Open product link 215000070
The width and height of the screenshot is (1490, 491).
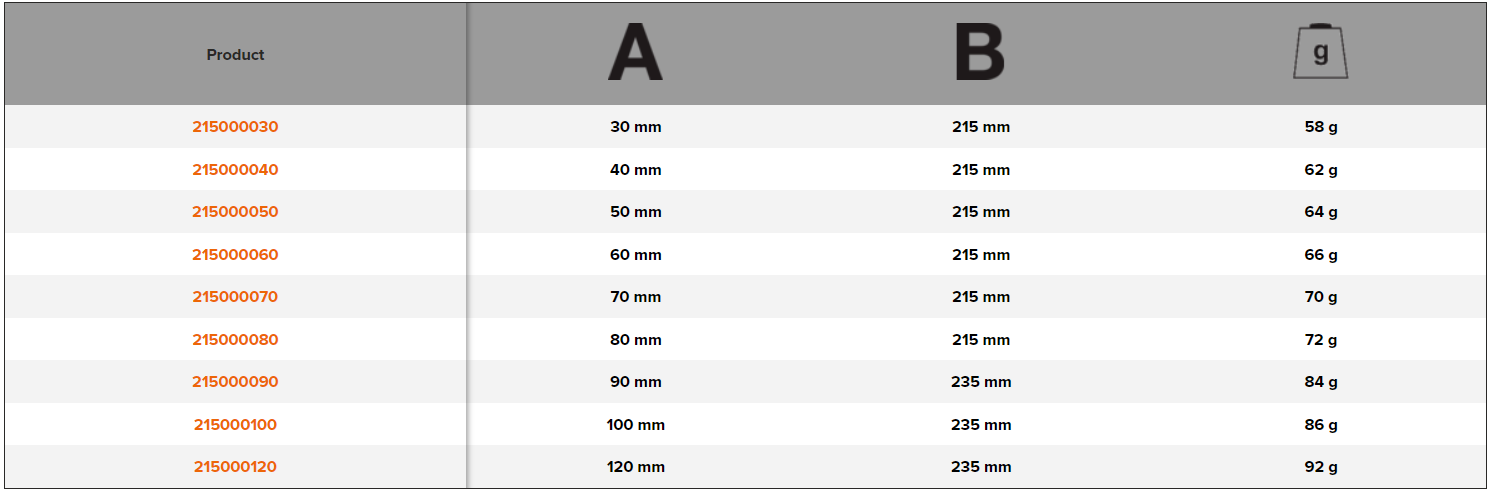[x=235, y=297]
